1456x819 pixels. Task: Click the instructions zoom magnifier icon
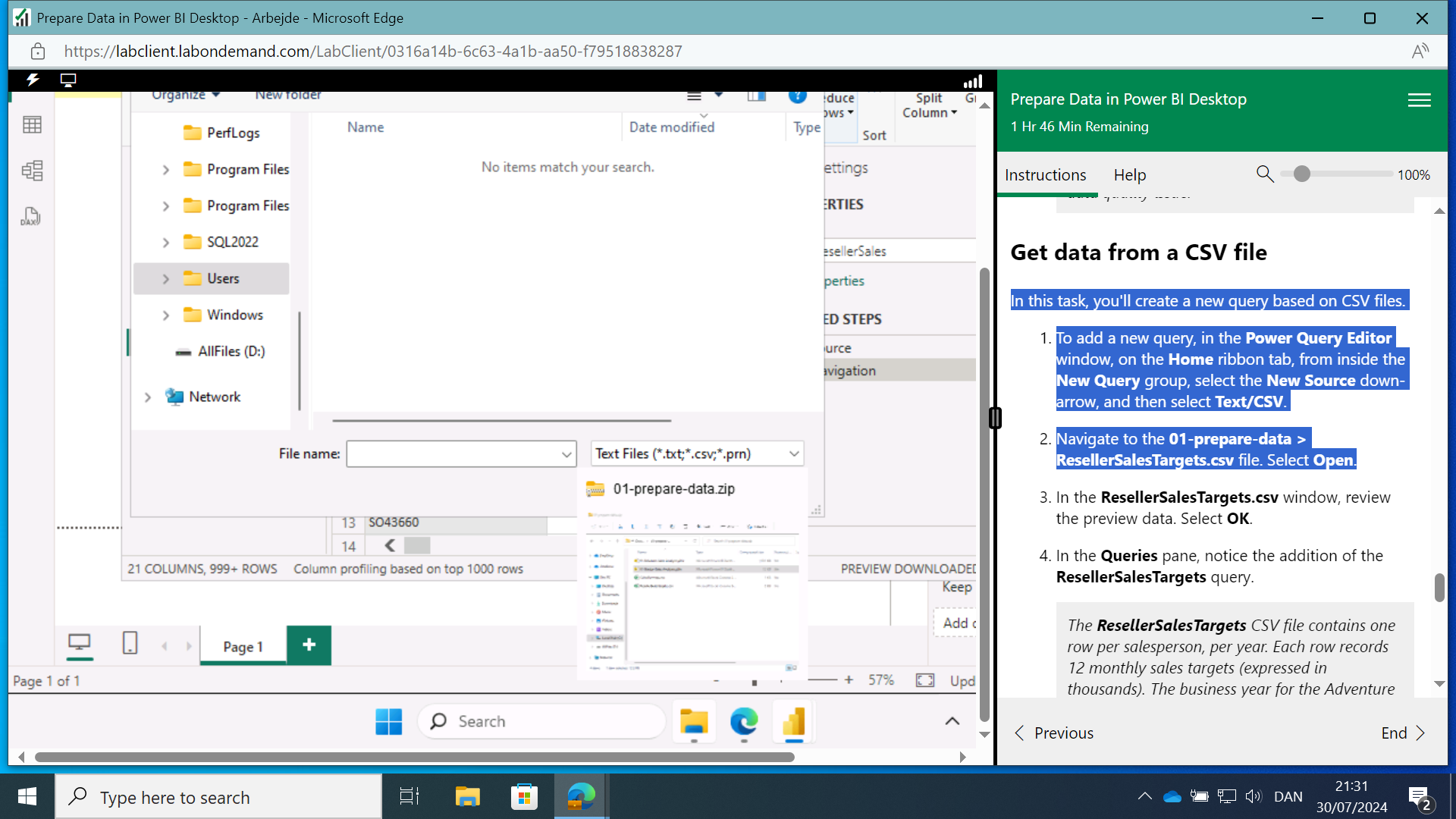(x=1264, y=174)
